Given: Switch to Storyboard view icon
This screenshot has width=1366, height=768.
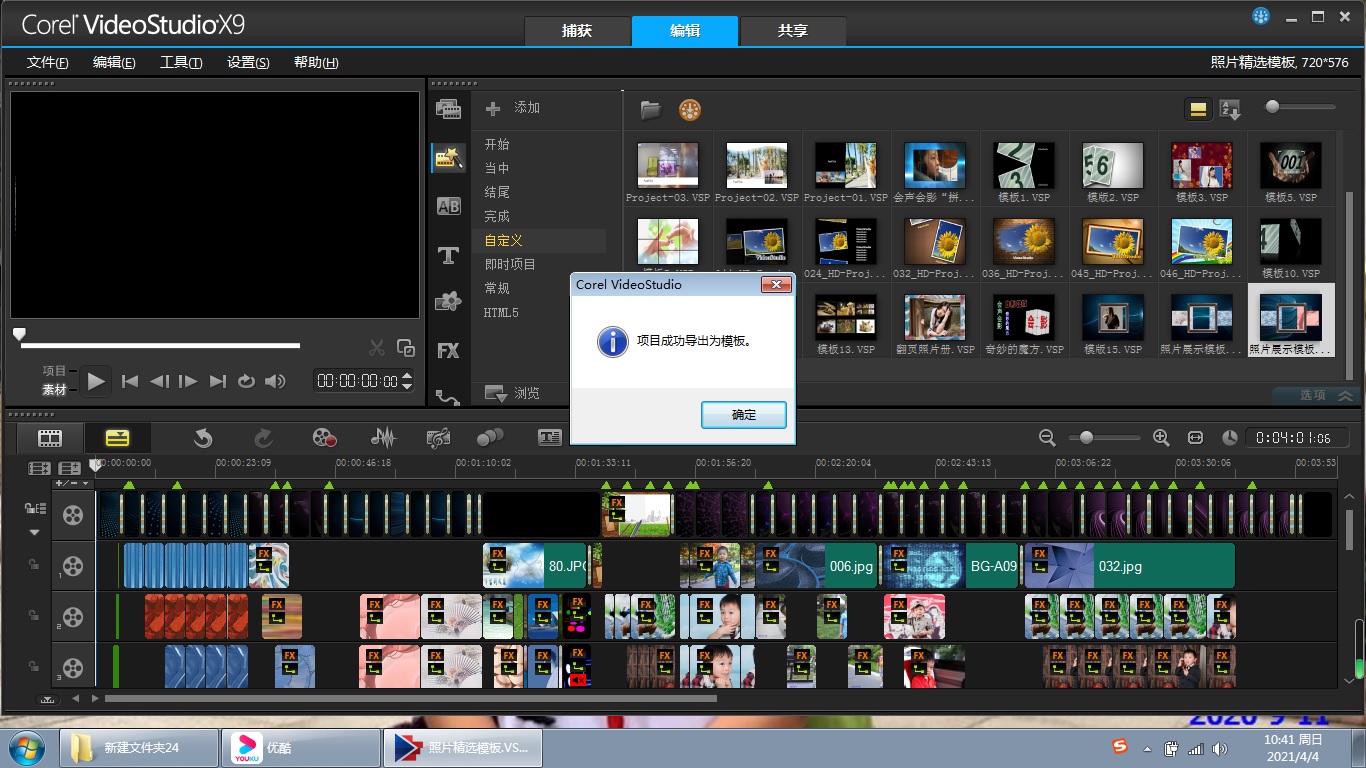Looking at the screenshot, I should [50, 438].
